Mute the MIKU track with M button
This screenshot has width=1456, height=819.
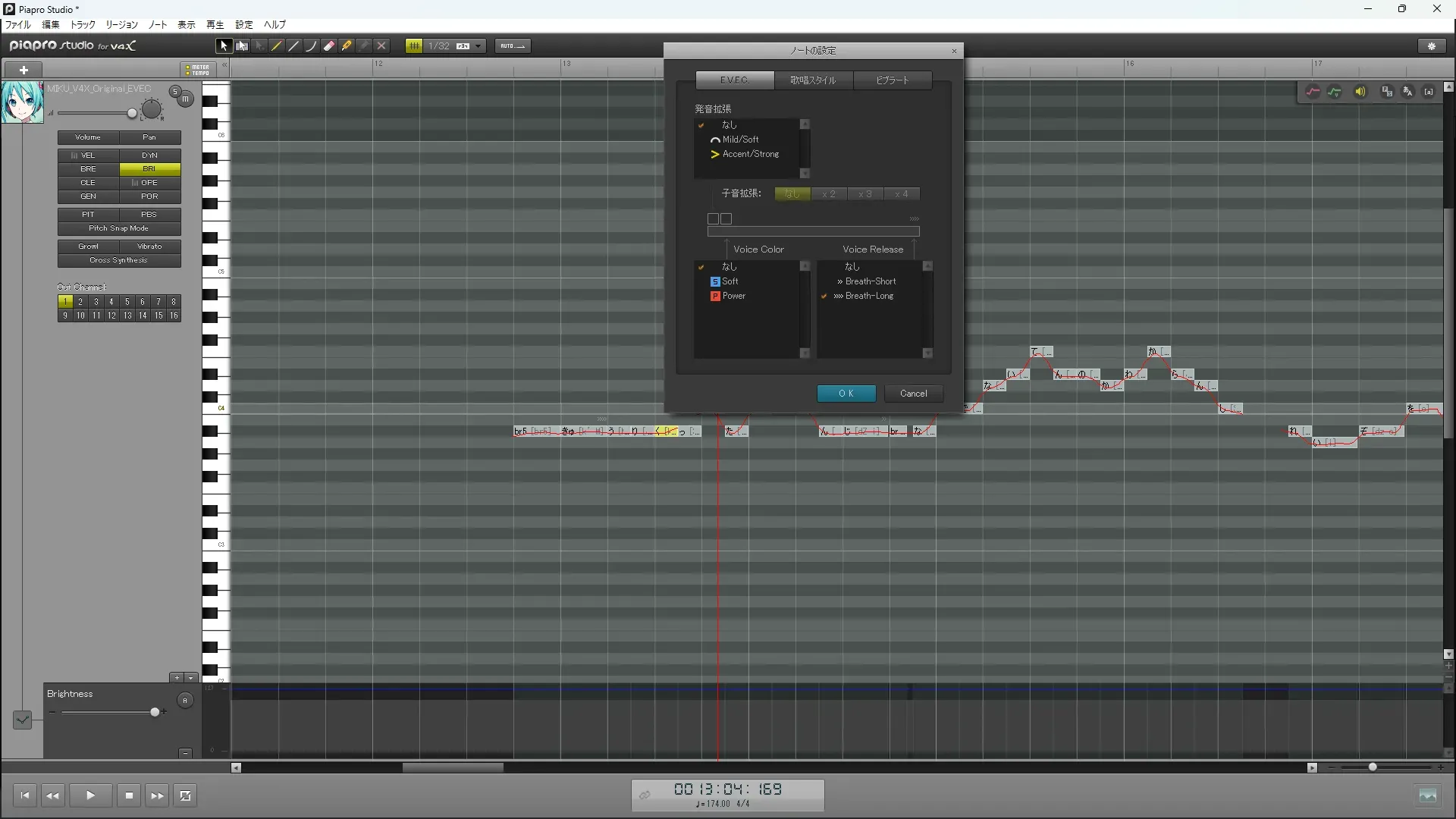point(185,99)
